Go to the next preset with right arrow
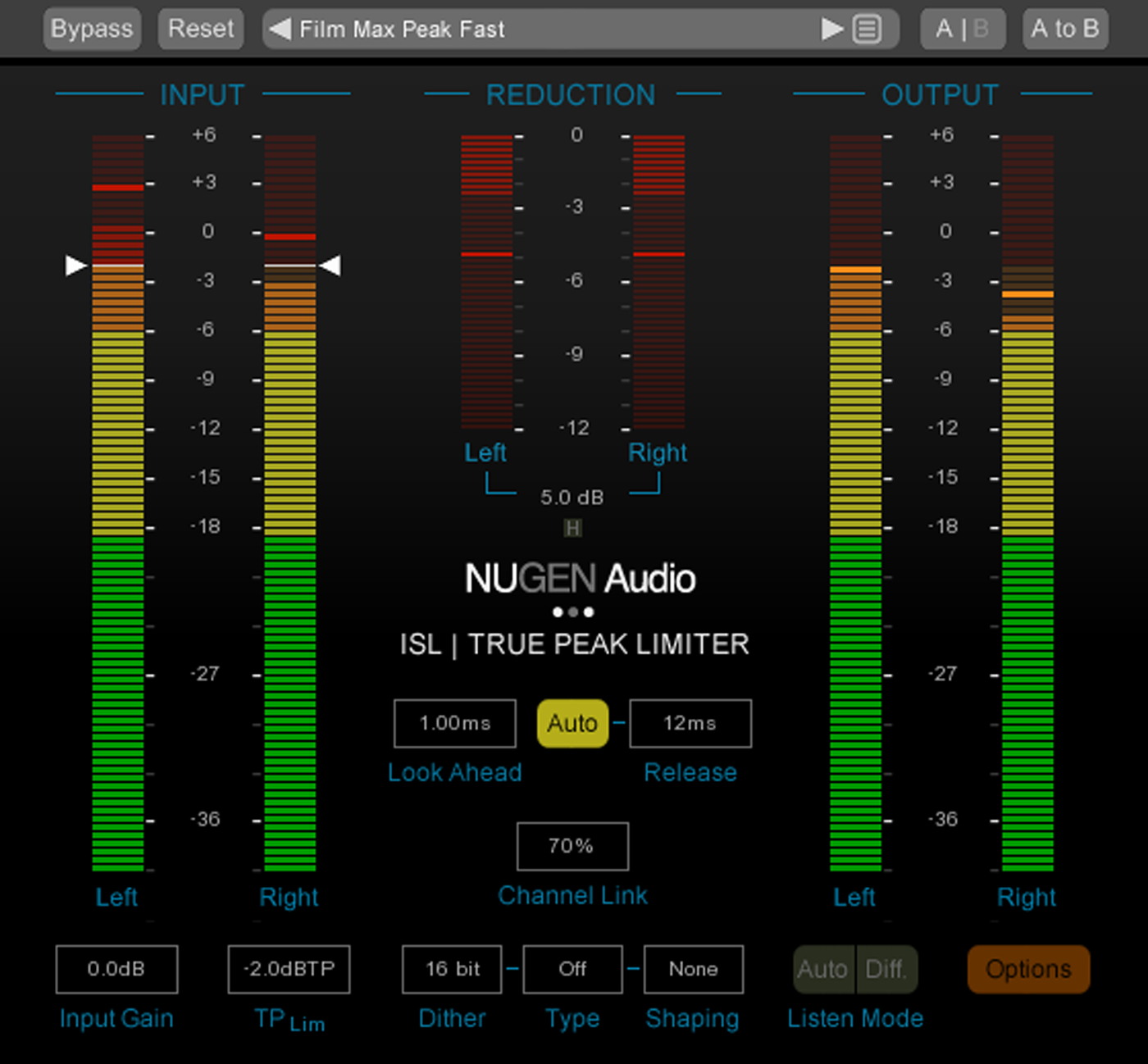The width and height of the screenshot is (1148, 1064). point(832,30)
